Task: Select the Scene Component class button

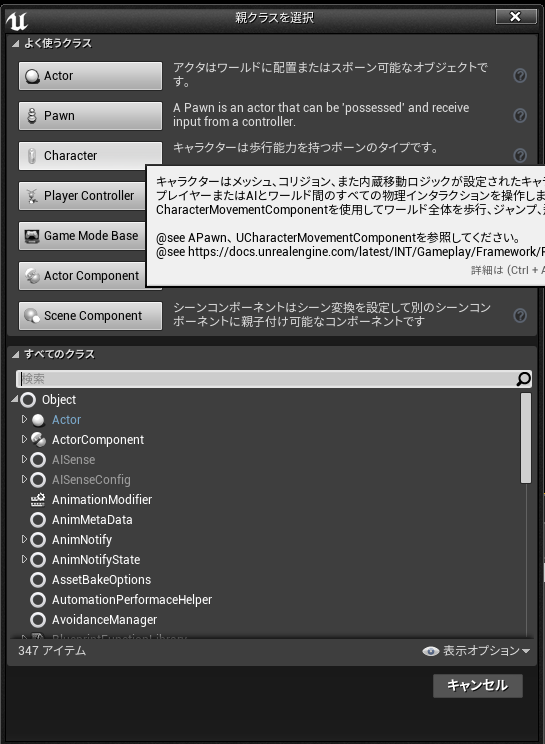Action: [x=90, y=316]
